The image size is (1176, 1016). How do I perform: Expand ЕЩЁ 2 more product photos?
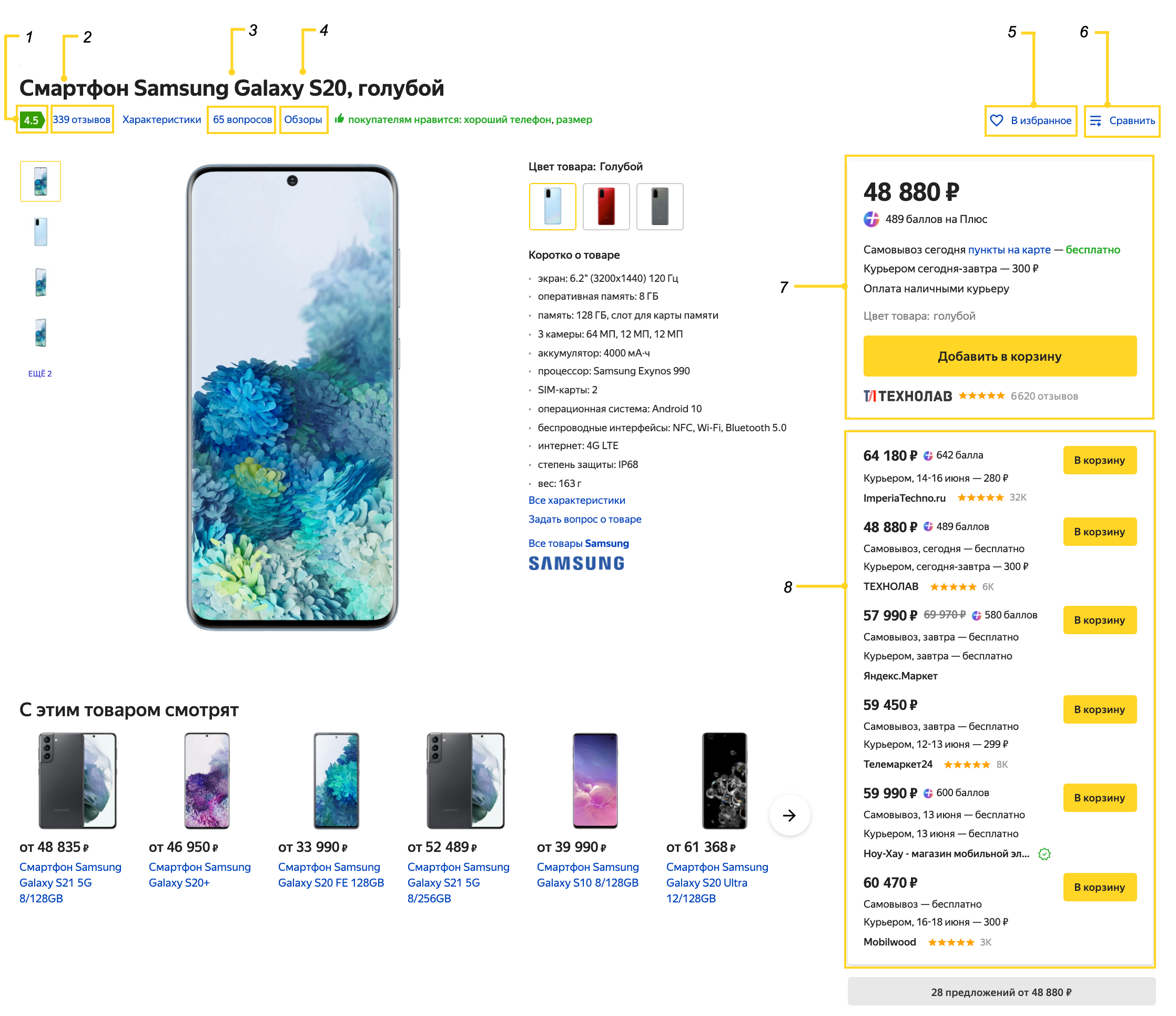pos(40,373)
